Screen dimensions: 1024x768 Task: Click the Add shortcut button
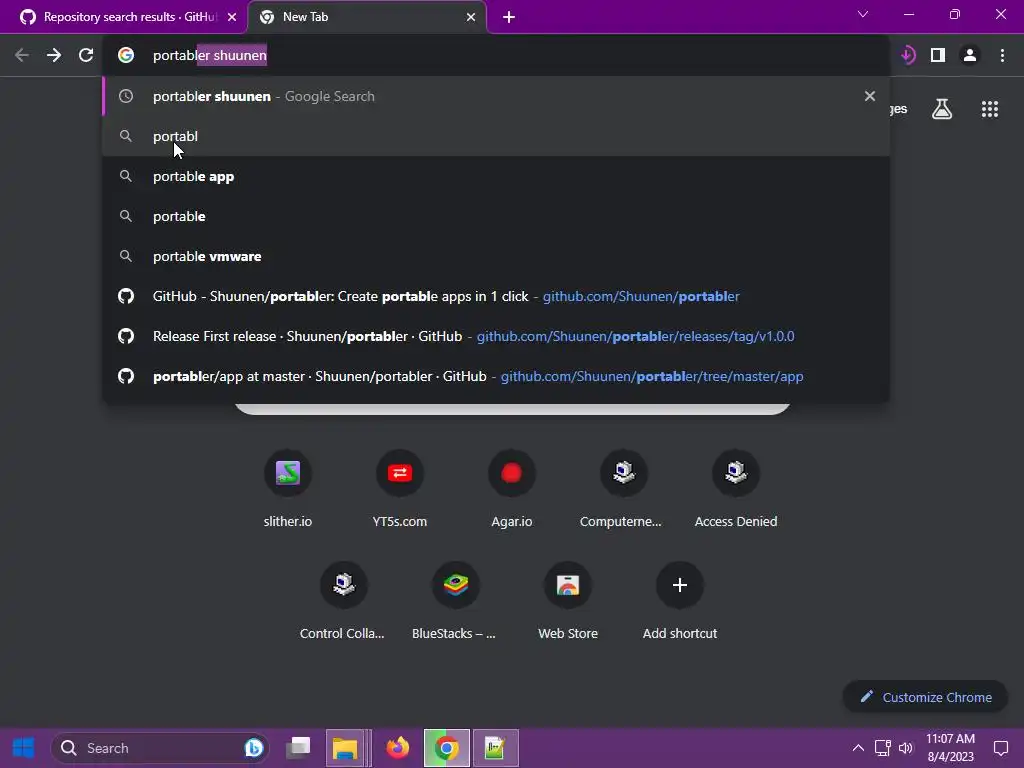click(x=680, y=600)
